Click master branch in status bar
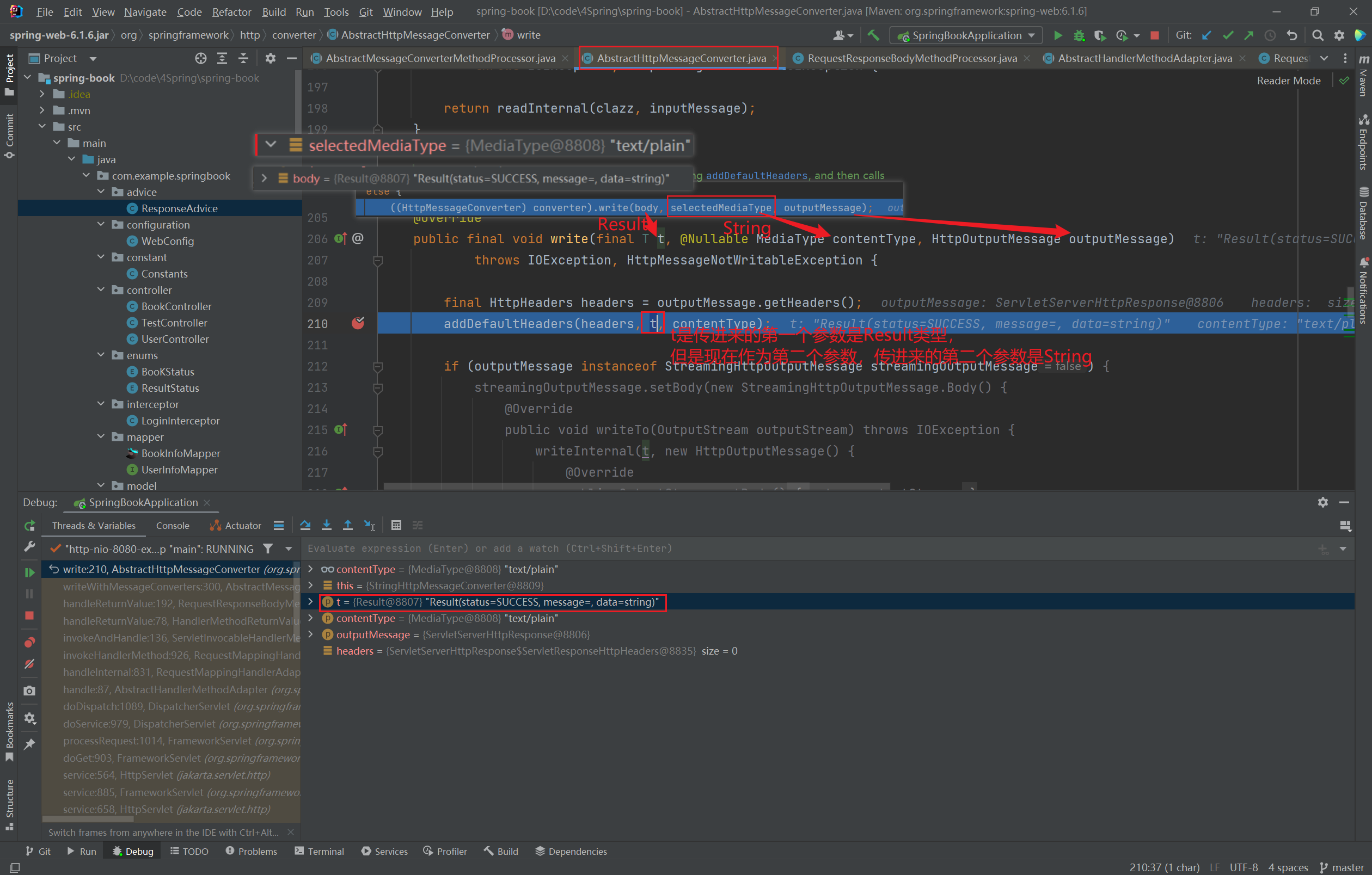Viewport: 1372px width, 875px height. 1343,867
